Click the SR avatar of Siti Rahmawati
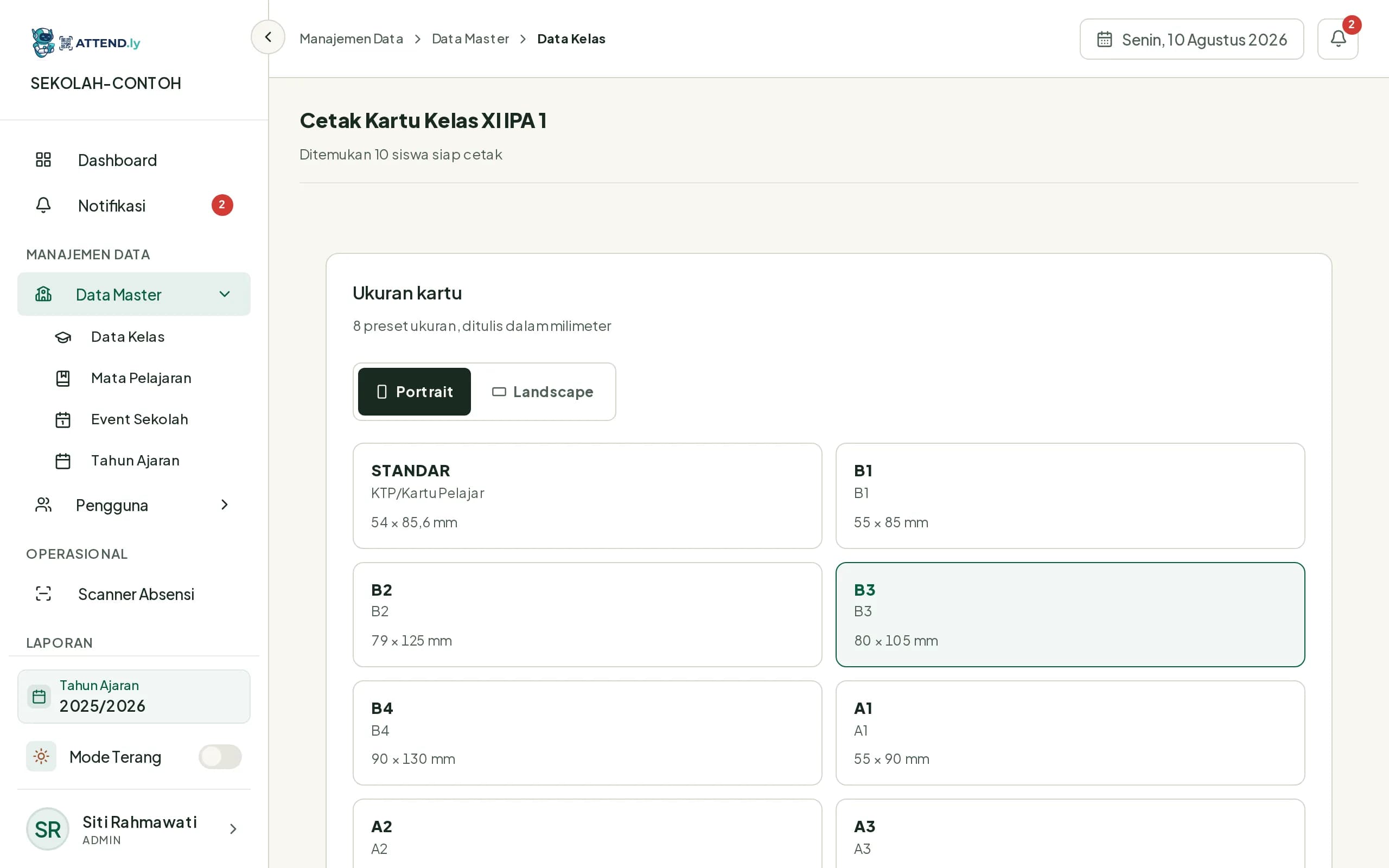The width and height of the screenshot is (1389, 868). 48,829
